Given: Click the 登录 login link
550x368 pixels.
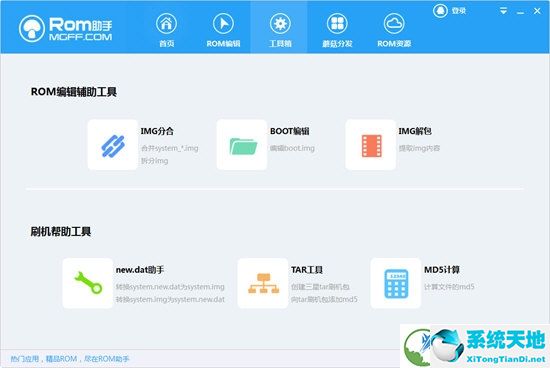Looking at the screenshot, I should 459,11.
